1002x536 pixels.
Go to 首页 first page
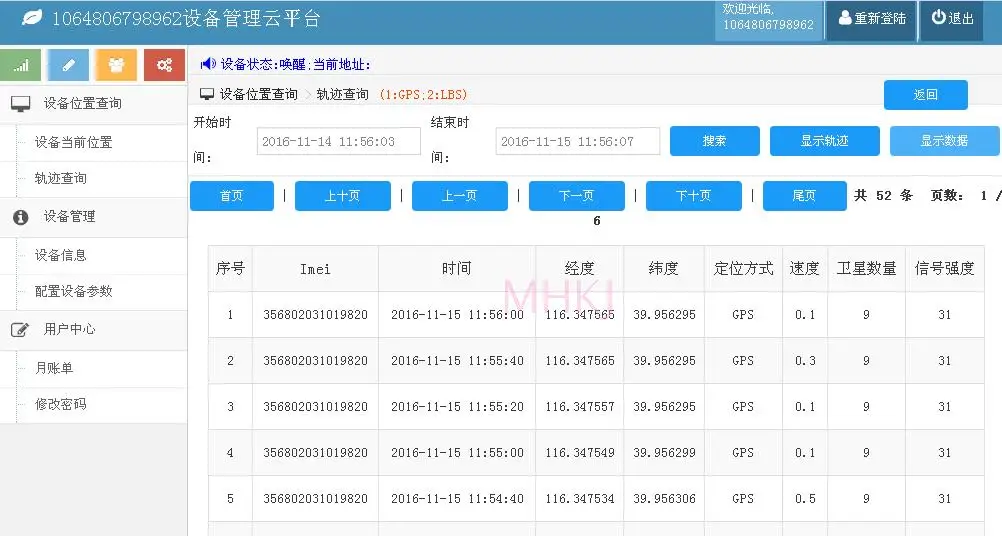[x=231, y=195]
